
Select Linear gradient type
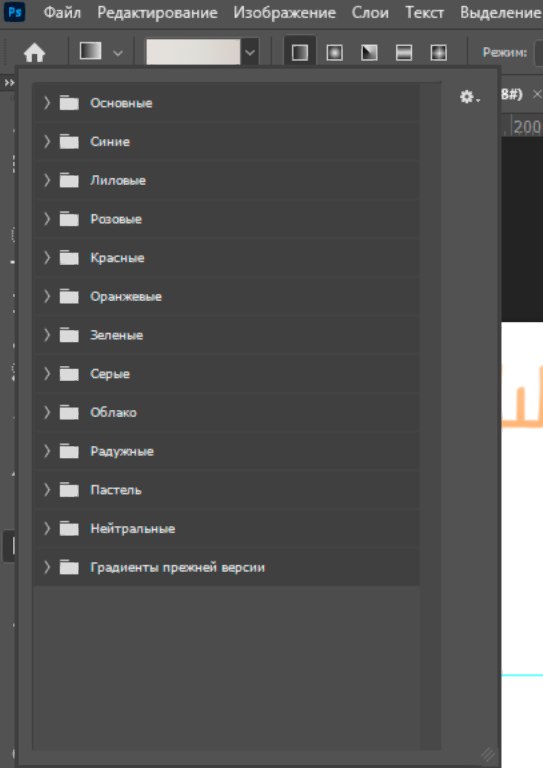pyautogui.click(x=300, y=52)
